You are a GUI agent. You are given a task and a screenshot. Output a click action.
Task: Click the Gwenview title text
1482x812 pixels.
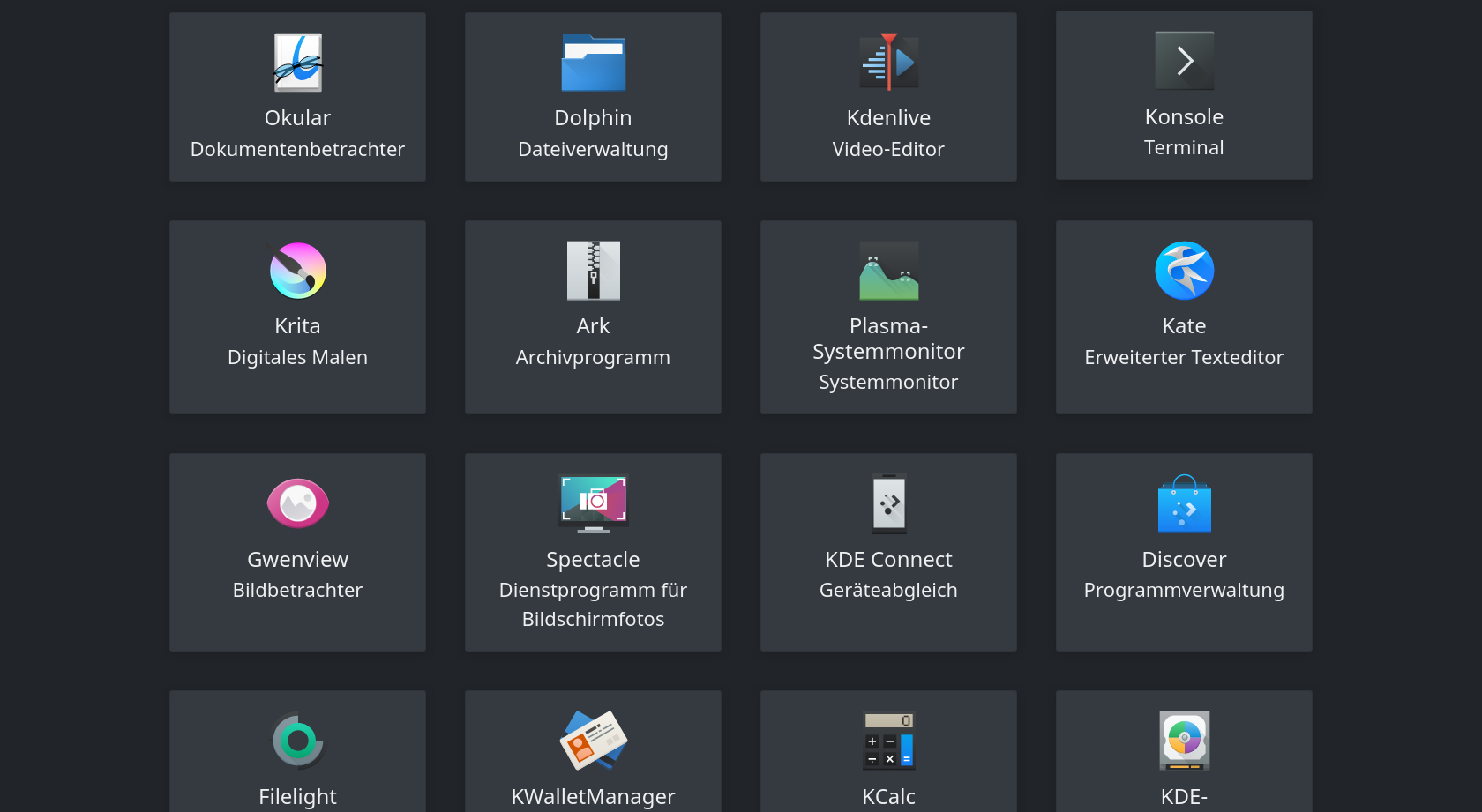[x=298, y=560]
